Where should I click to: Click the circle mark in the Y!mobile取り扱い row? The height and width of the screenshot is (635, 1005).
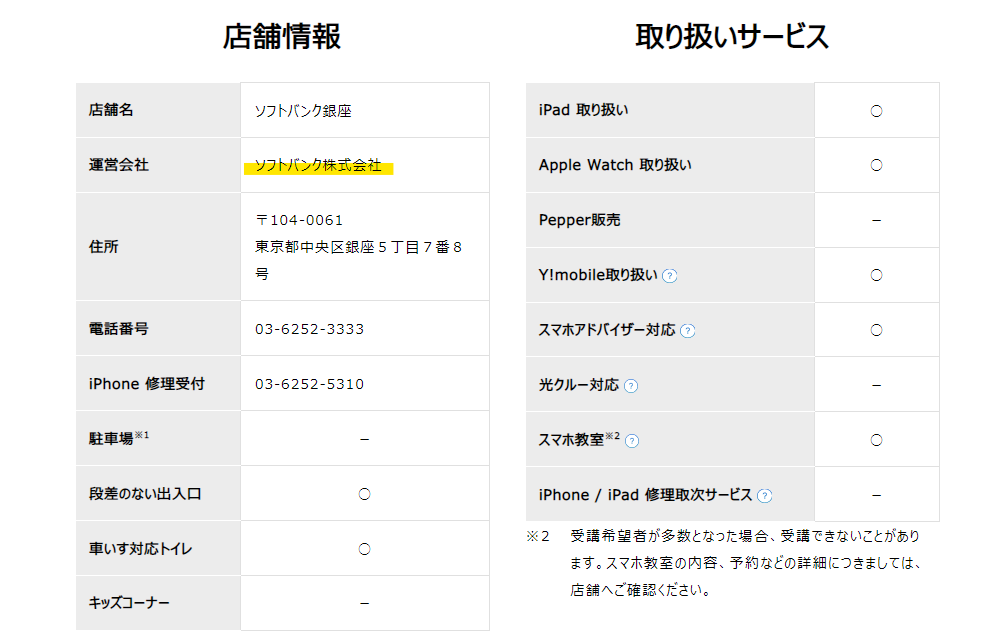tap(876, 276)
